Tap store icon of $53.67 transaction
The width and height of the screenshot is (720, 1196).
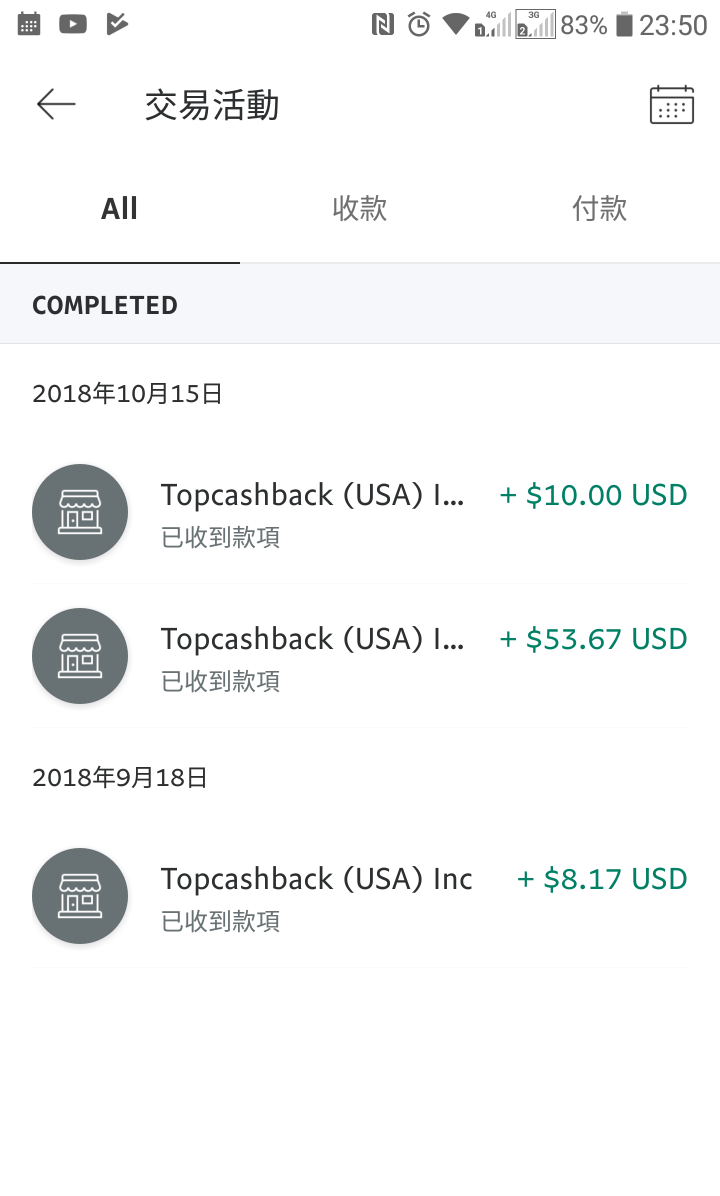[x=80, y=656]
